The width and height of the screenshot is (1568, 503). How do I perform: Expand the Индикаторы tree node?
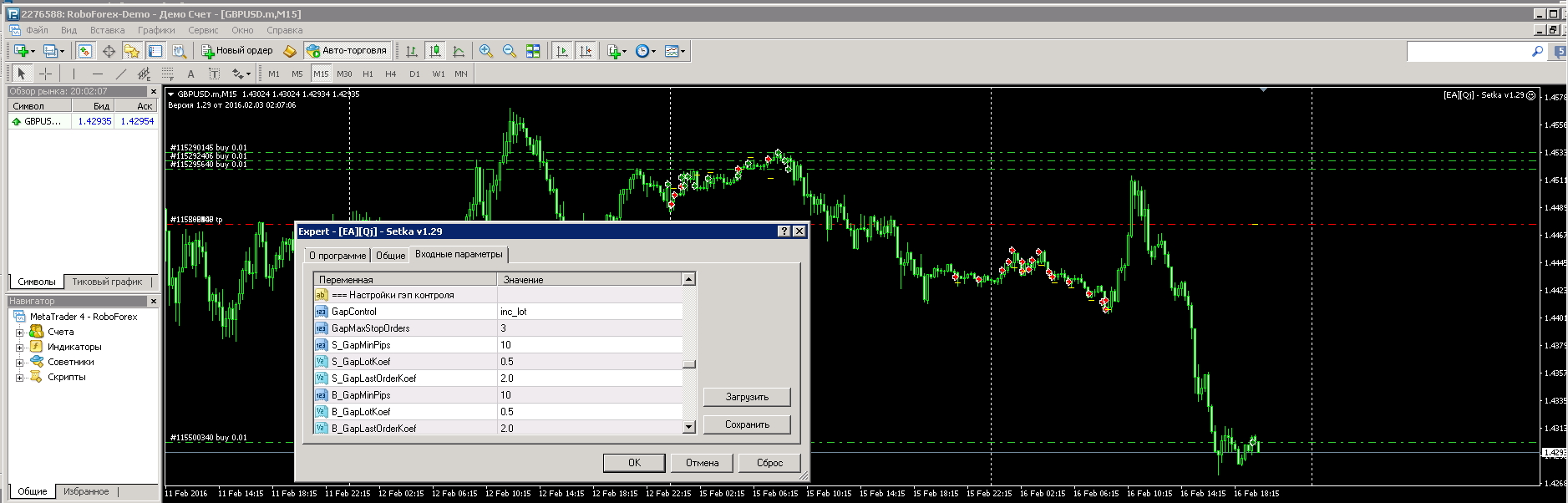[x=19, y=348]
